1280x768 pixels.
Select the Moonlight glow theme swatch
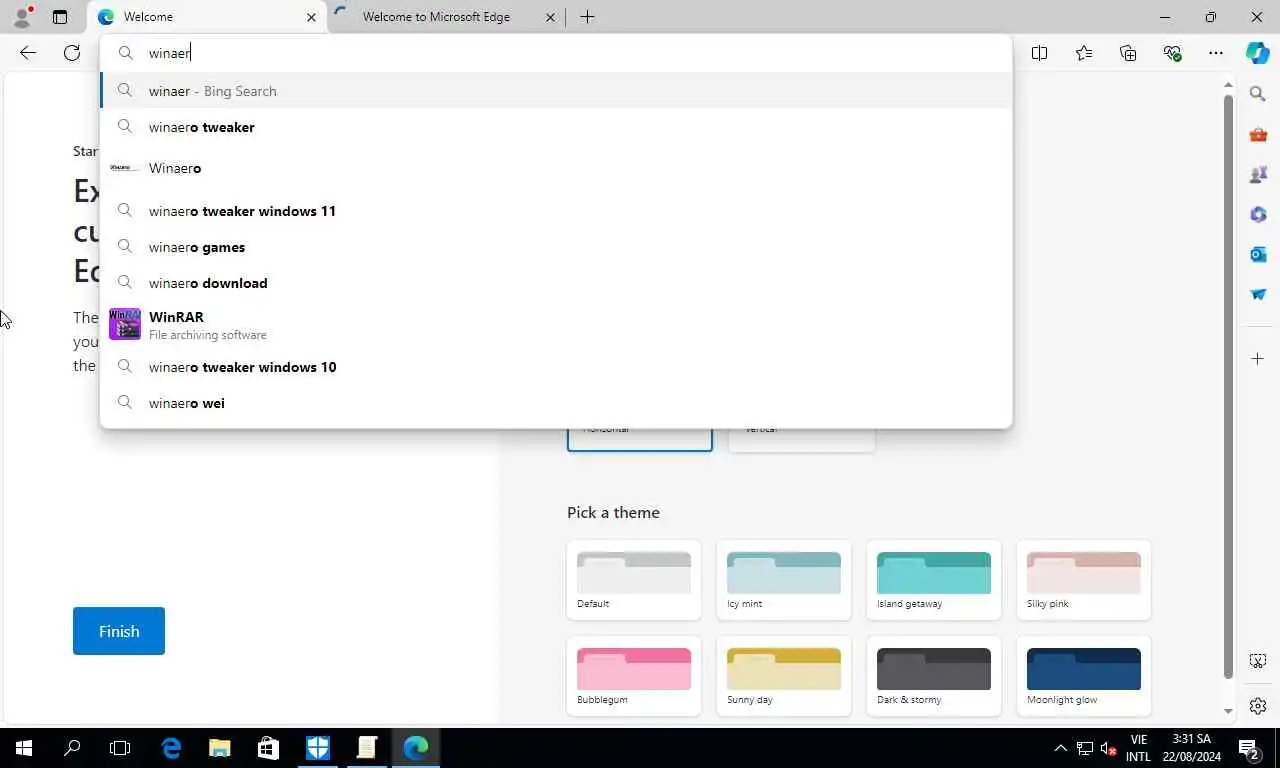1084,676
